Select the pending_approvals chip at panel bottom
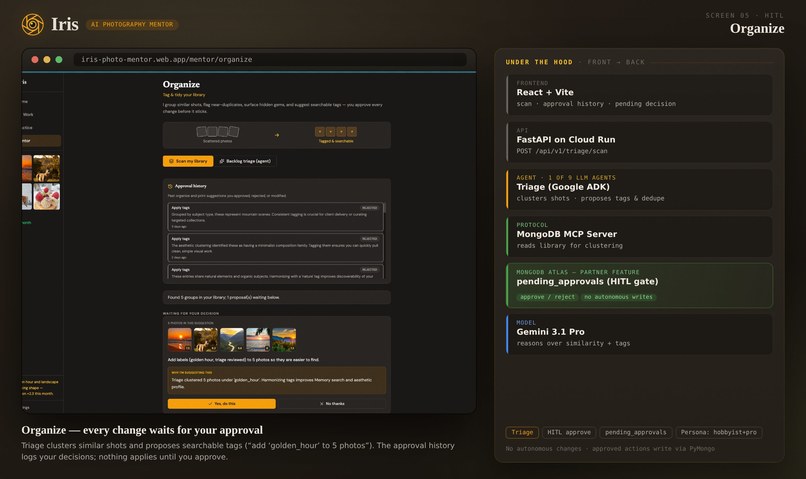This screenshot has height=479, width=806. pyautogui.click(x=636, y=433)
